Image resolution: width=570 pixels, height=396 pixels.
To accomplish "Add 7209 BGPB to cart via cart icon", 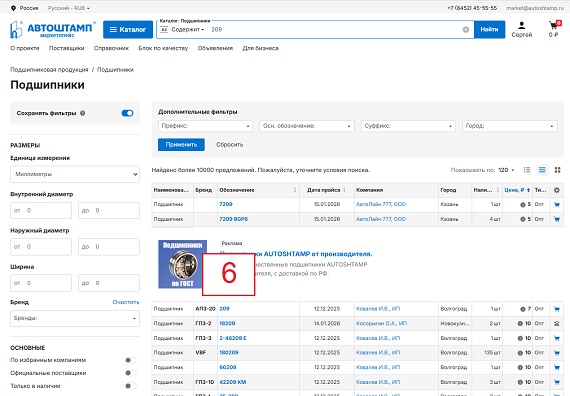I will (557, 219).
